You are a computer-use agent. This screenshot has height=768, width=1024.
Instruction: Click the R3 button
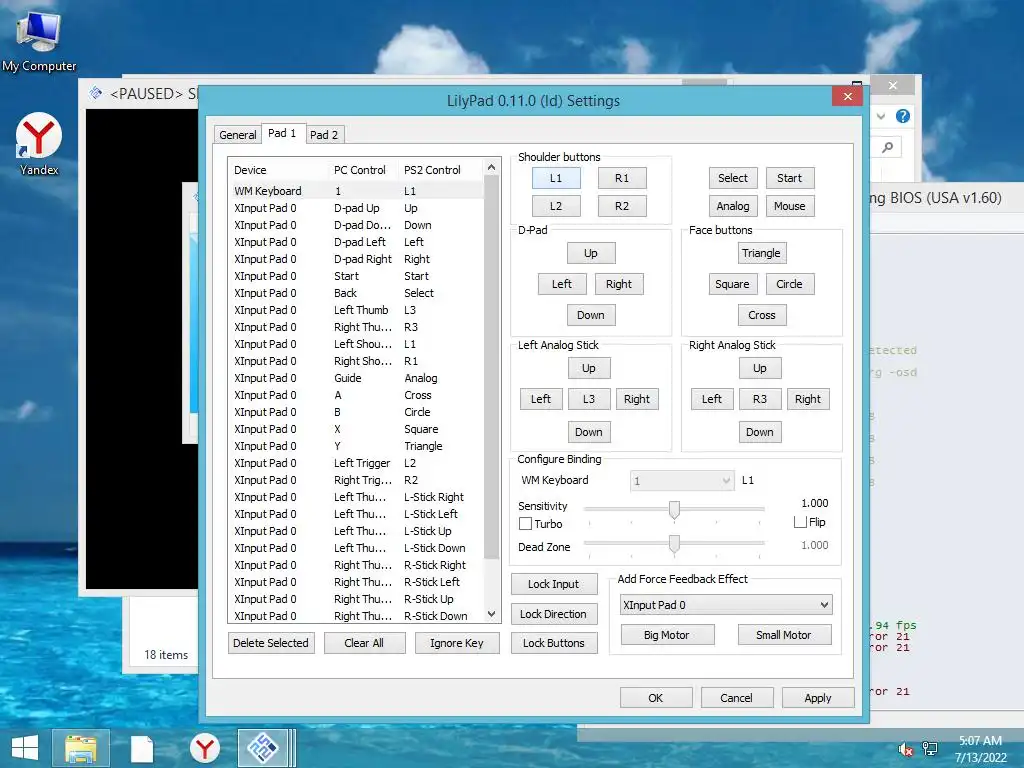tap(760, 398)
